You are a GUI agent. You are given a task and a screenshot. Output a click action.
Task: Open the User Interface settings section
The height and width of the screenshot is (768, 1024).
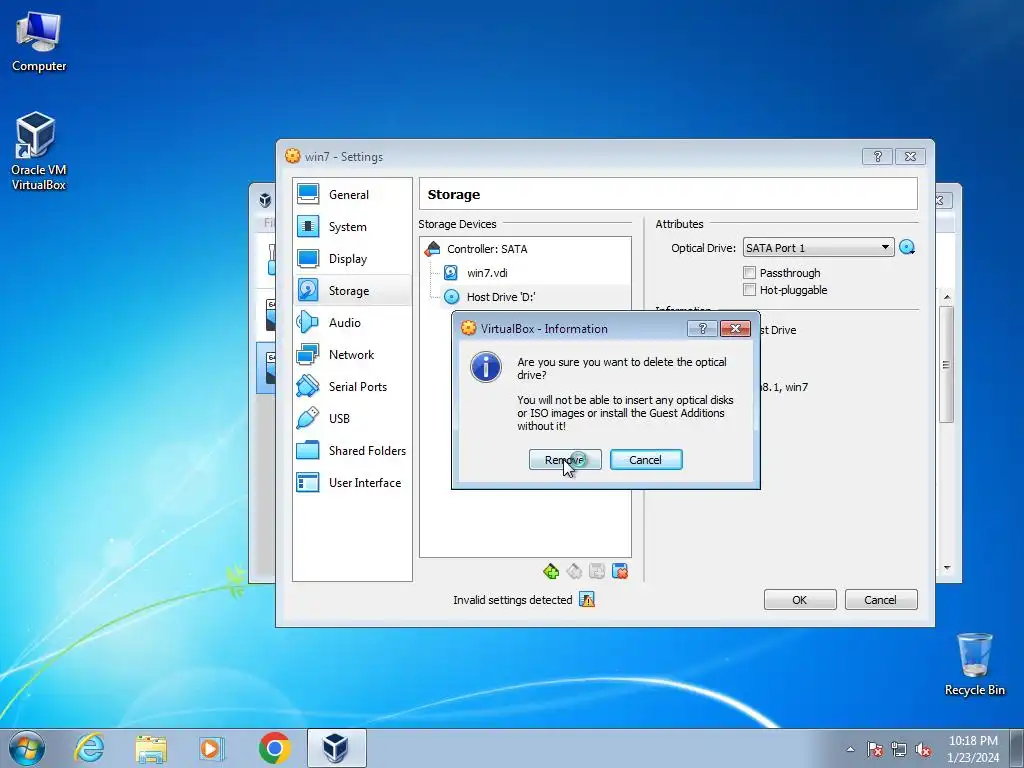tap(352, 483)
